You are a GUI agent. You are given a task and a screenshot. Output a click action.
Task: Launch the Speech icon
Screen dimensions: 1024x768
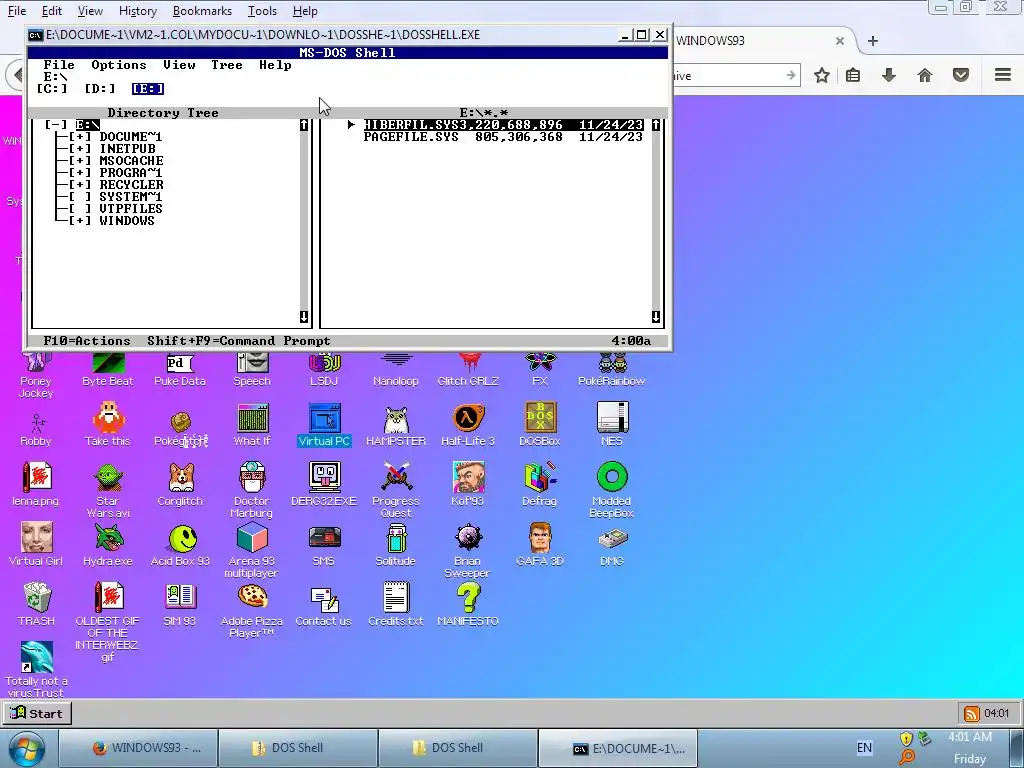coord(251,369)
